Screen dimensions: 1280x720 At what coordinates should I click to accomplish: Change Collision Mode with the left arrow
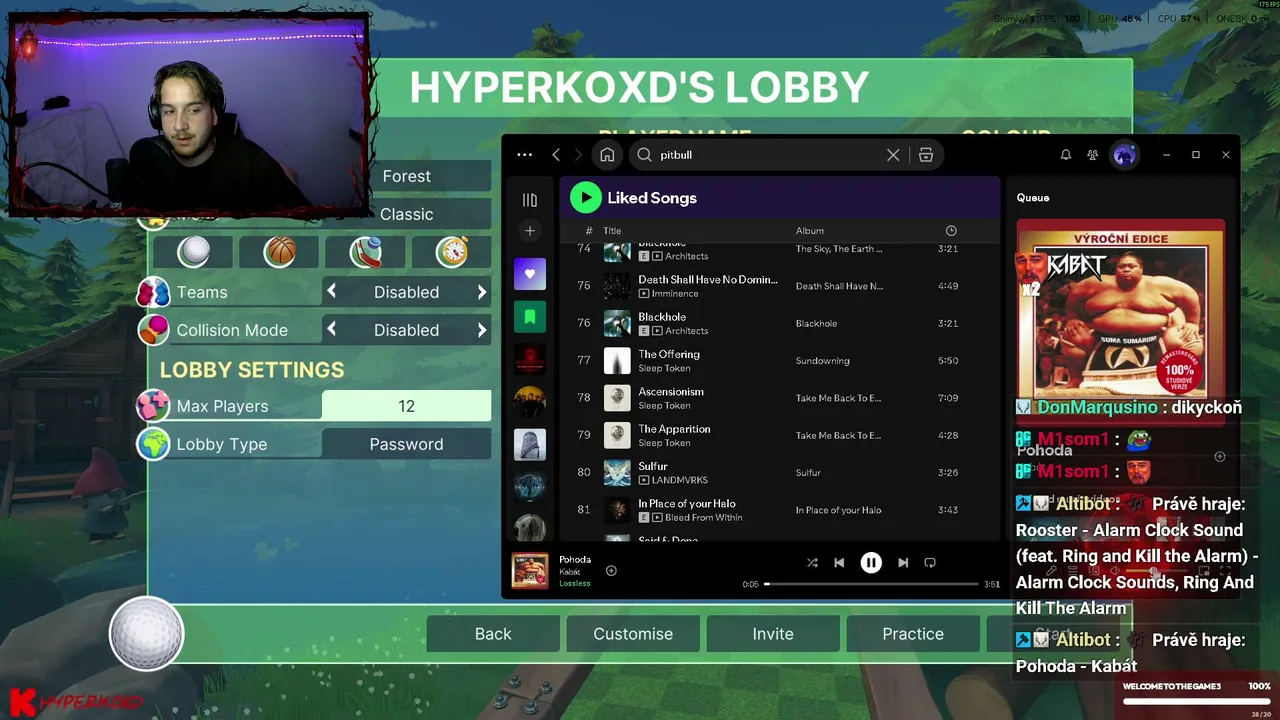(x=332, y=330)
